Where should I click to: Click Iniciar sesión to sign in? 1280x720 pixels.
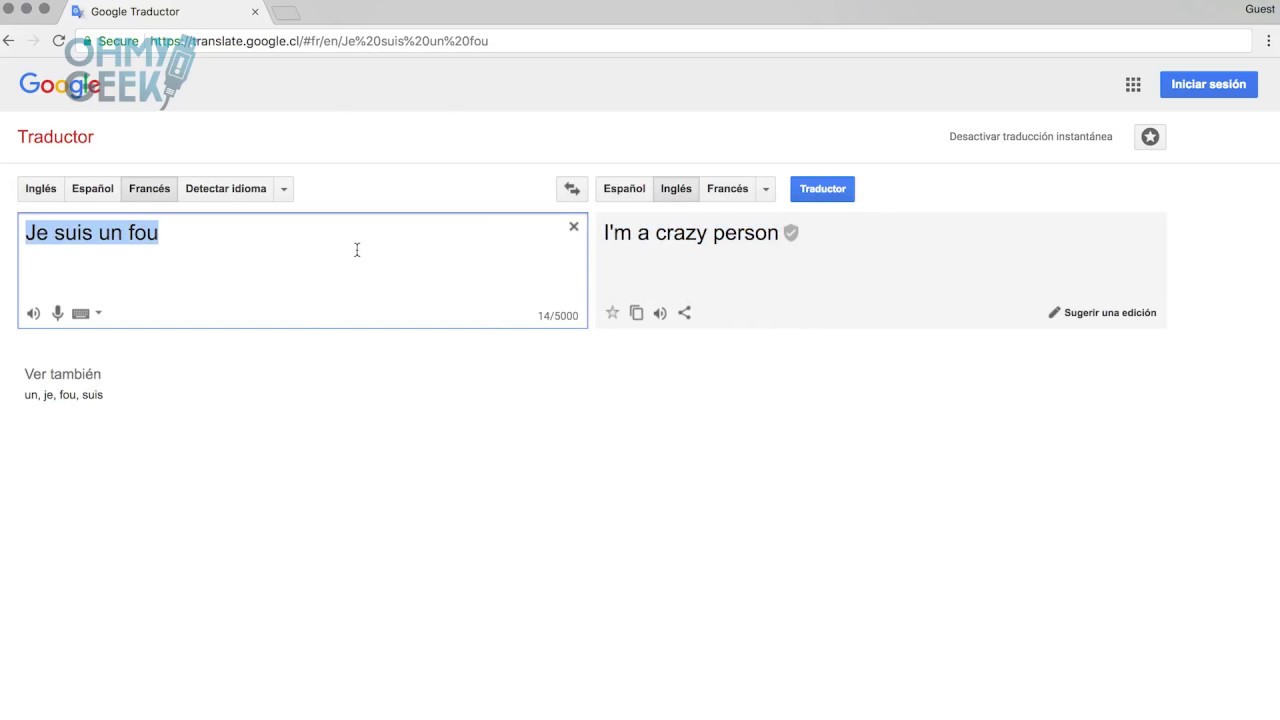[1208, 85]
